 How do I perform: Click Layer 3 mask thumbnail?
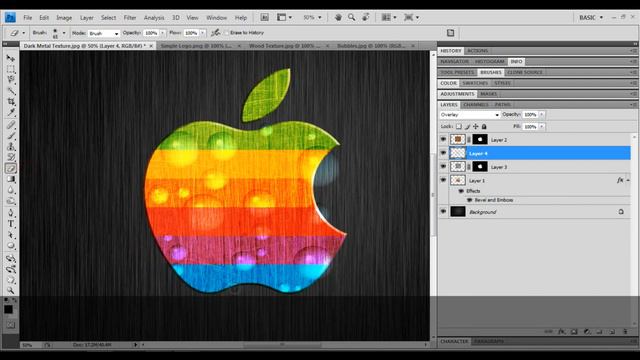tap(480, 167)
